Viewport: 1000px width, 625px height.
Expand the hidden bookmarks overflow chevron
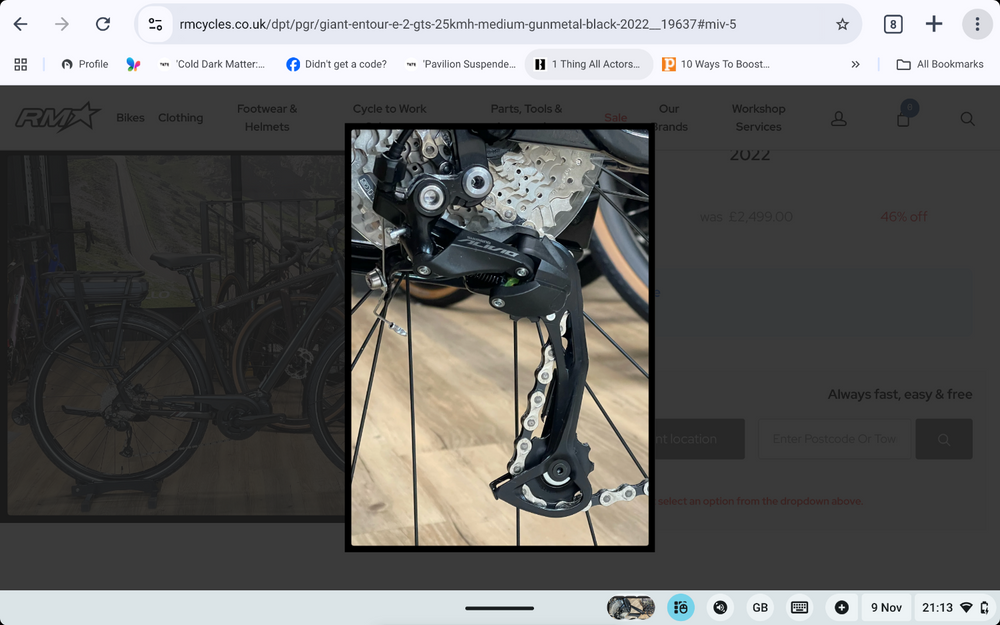pyautogui.click(x=855, y=64)
